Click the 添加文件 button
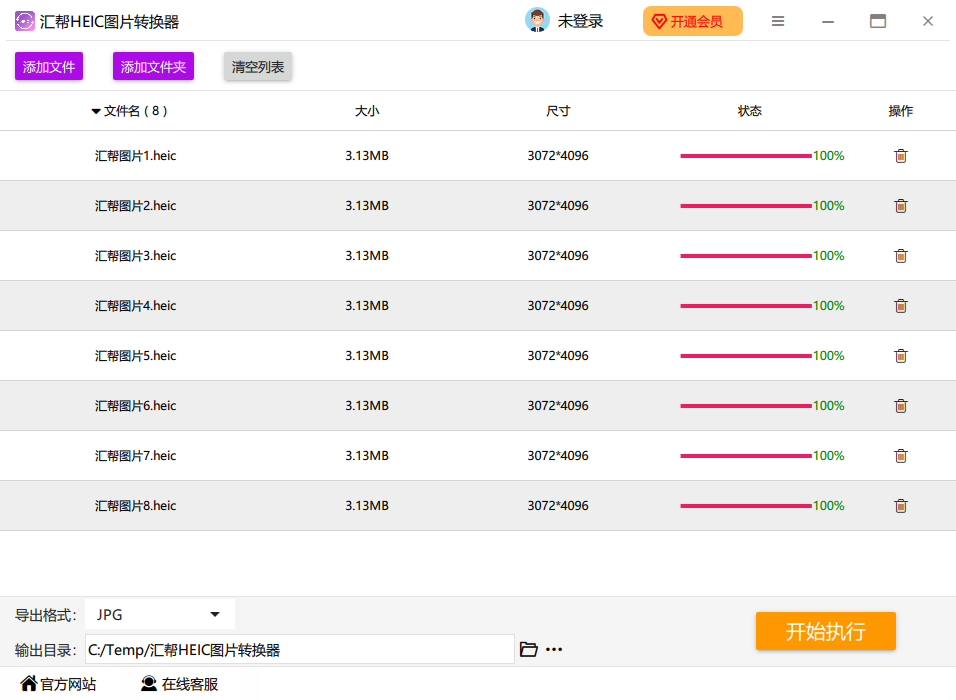Viewport: 956px width, 700px height. pyautogui.click(x=49, y=66)
